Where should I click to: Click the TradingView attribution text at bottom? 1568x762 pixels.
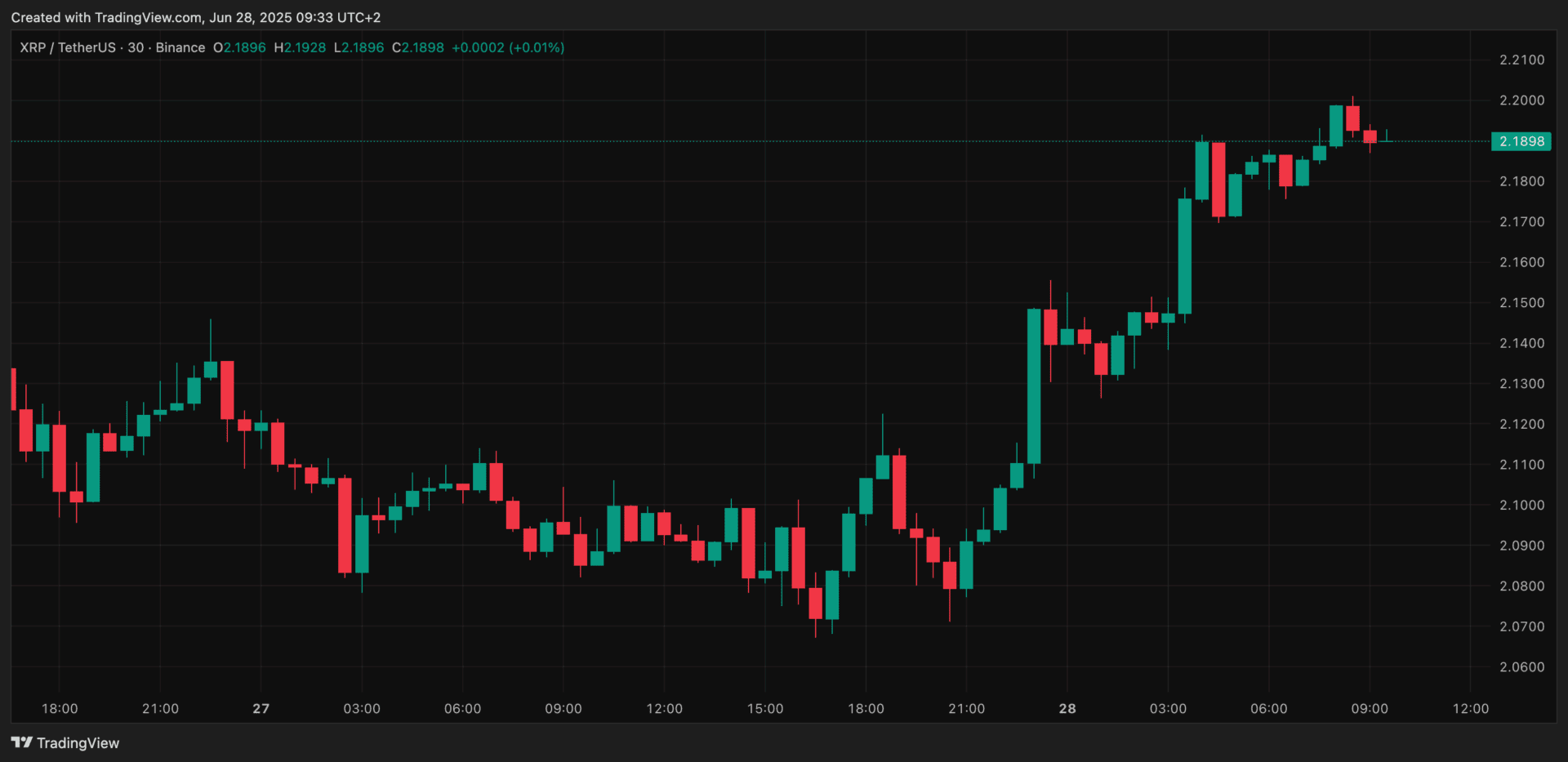(x=79, y=742)
